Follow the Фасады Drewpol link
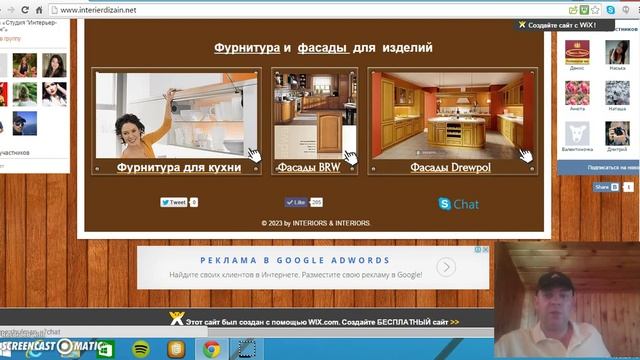This screenshot has height=360, width=640. [x=450, y=167]
